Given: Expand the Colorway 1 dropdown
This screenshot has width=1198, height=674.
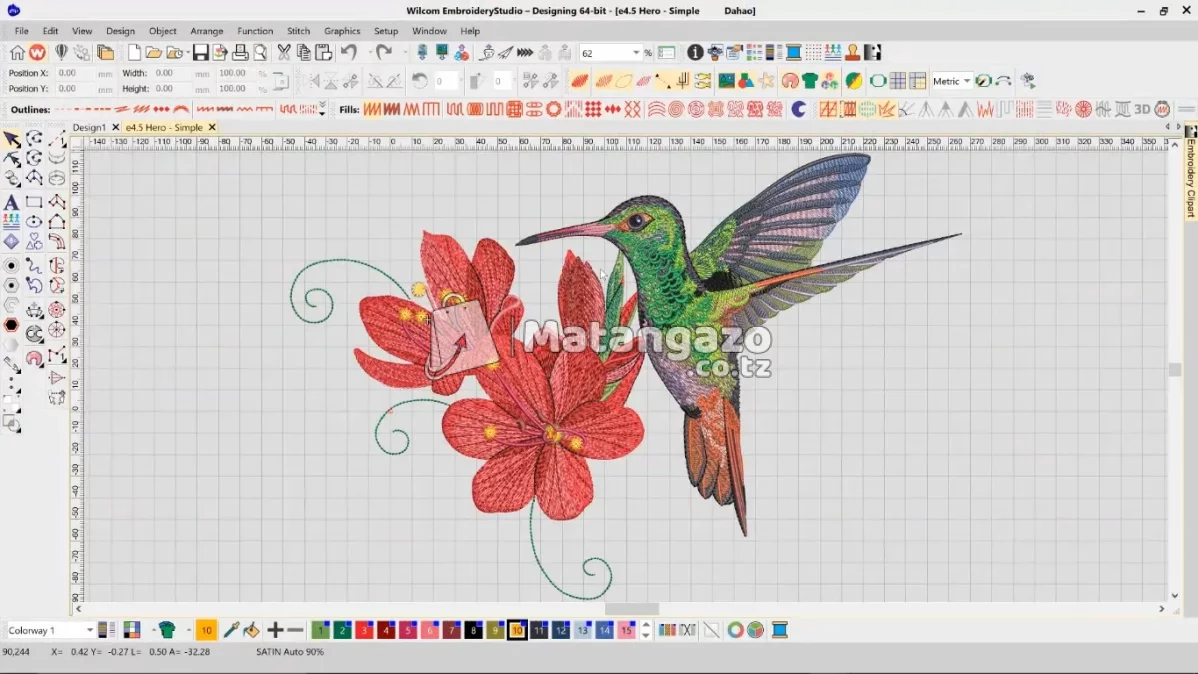Looking at the screenshot, I should (x=90, y=630).
